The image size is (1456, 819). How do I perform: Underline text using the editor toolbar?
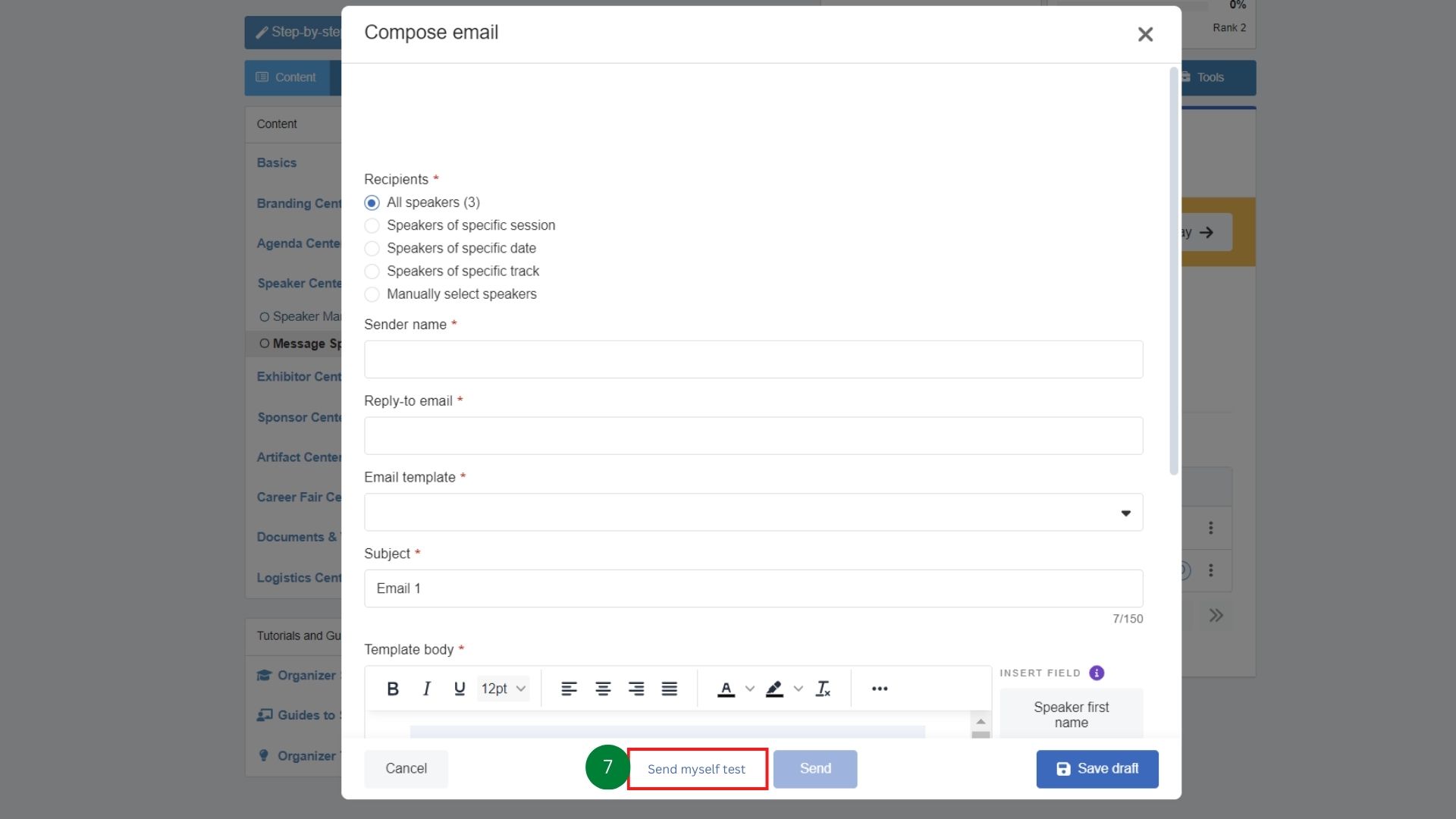[x=459, y=689]
